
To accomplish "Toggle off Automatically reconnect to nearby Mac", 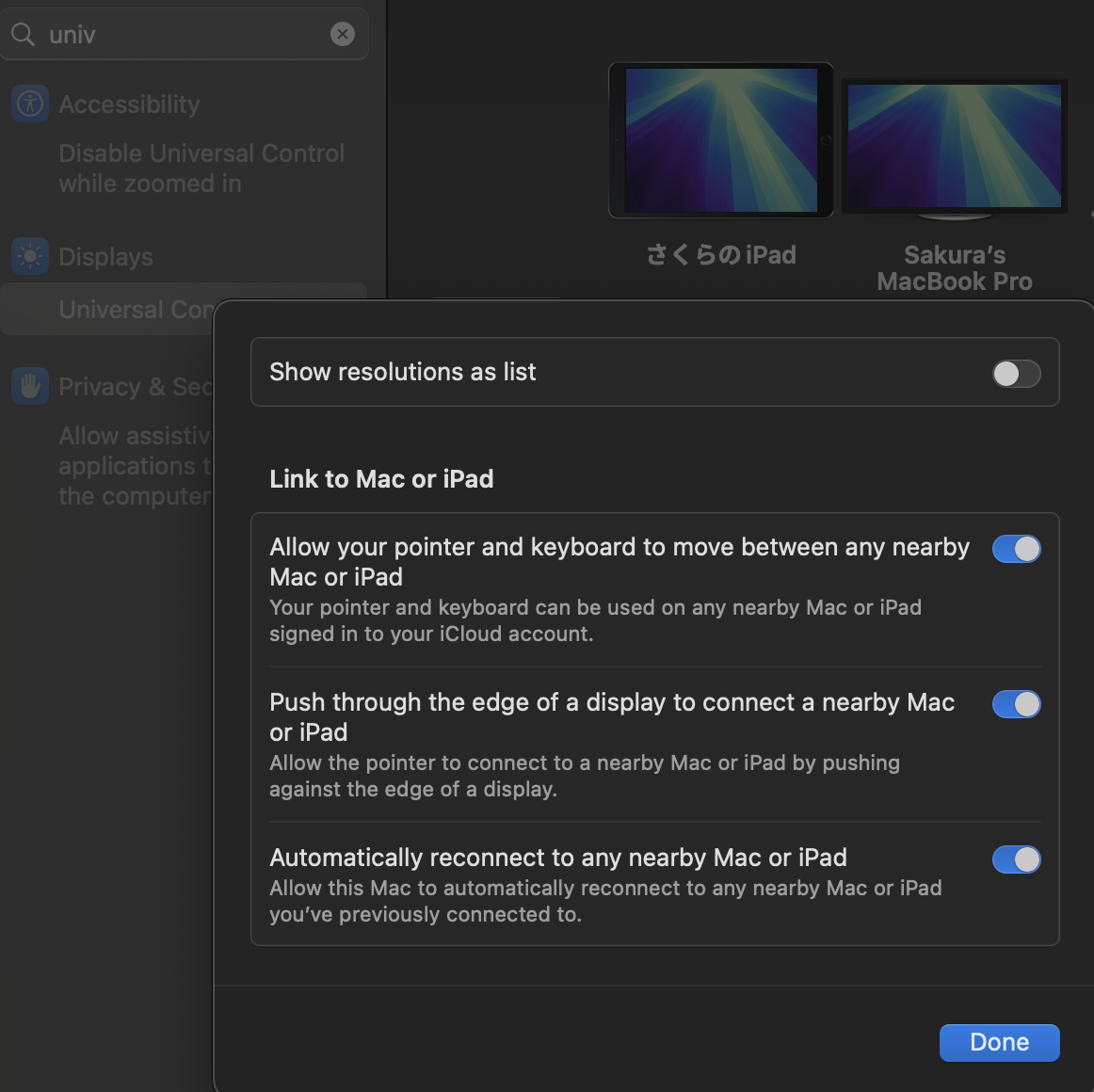I will pos(1016,859).
